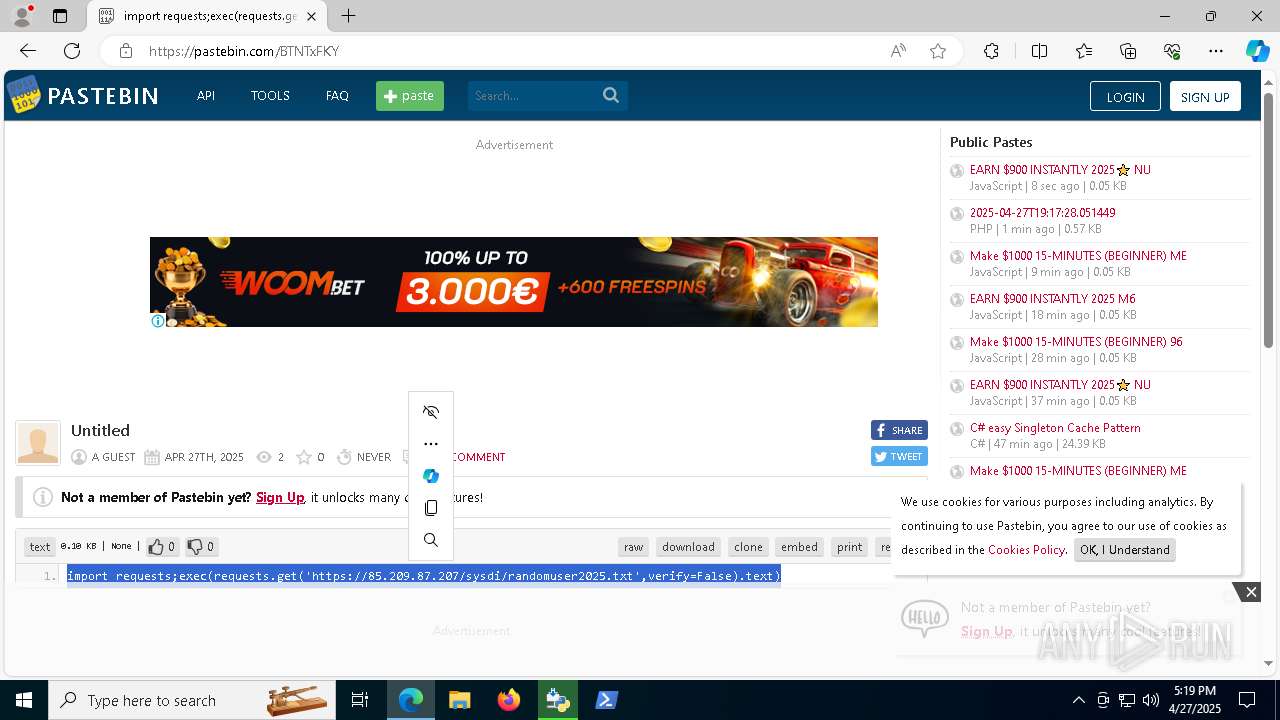Open the Favorites list icon
The height and width of the screenshot is (720, 1280).
pyautogui.click(x=1084, y=51)
